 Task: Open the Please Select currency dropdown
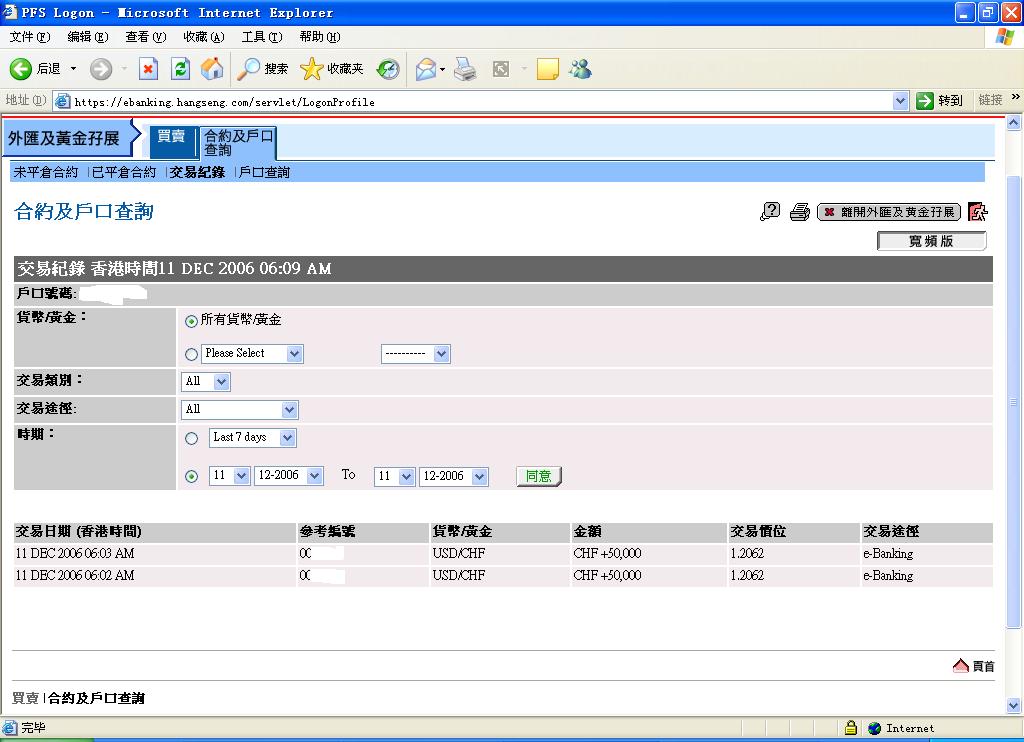tap(252, 353)
